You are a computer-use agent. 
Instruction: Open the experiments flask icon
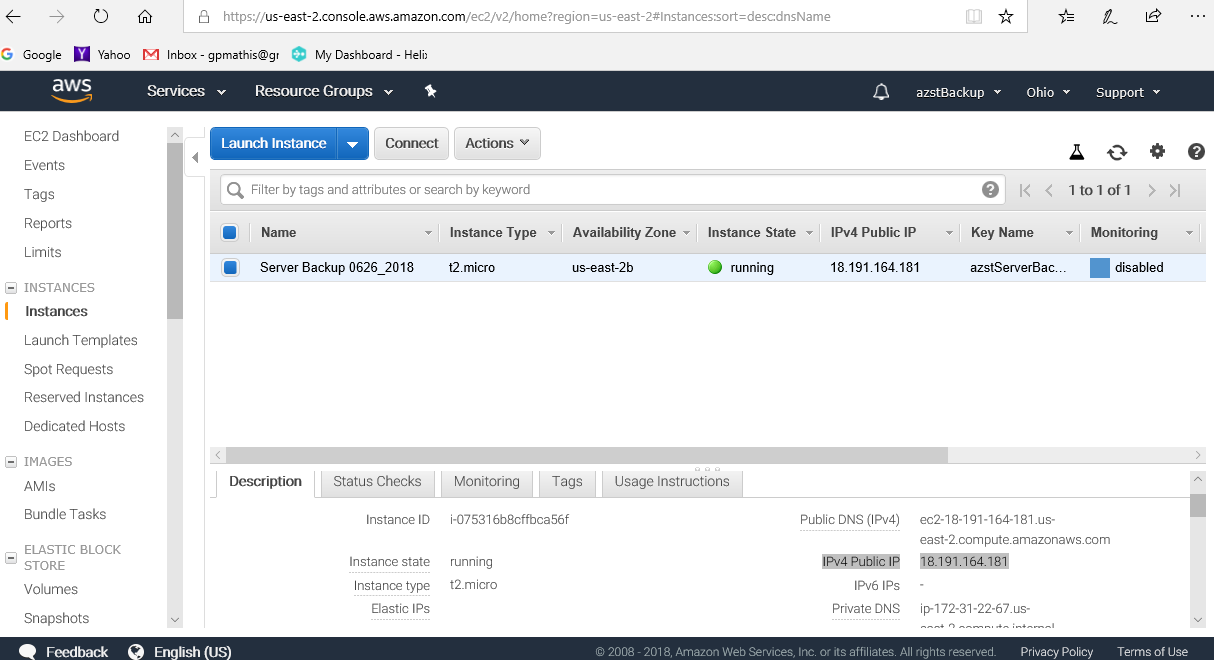tap(1076, 152)
